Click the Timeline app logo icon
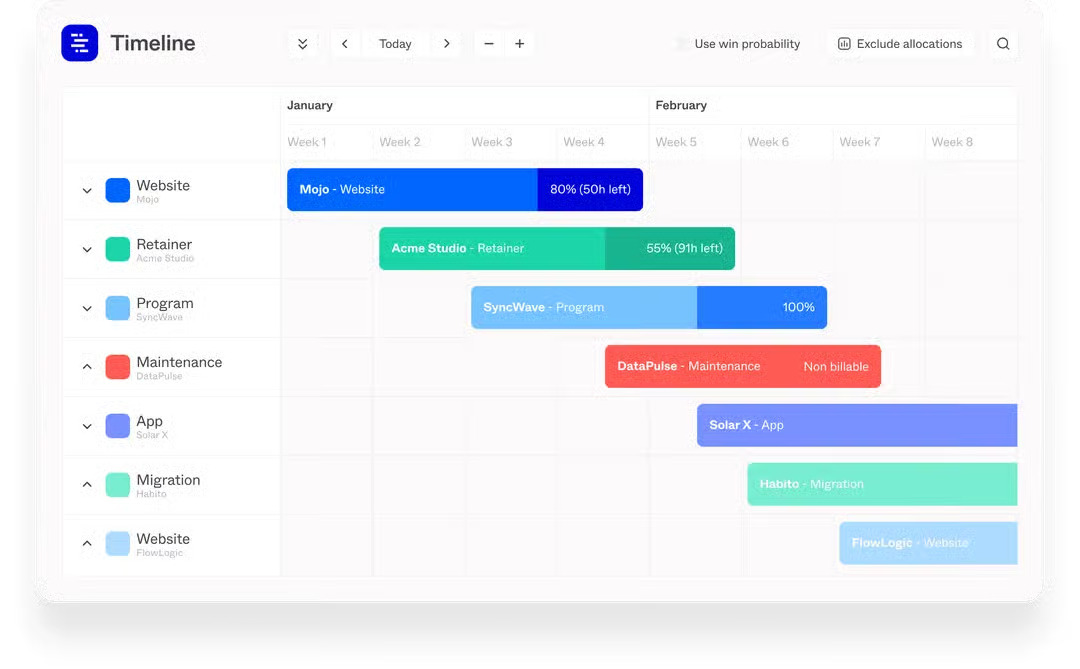1080x669 pixels. tap(79, 43)
